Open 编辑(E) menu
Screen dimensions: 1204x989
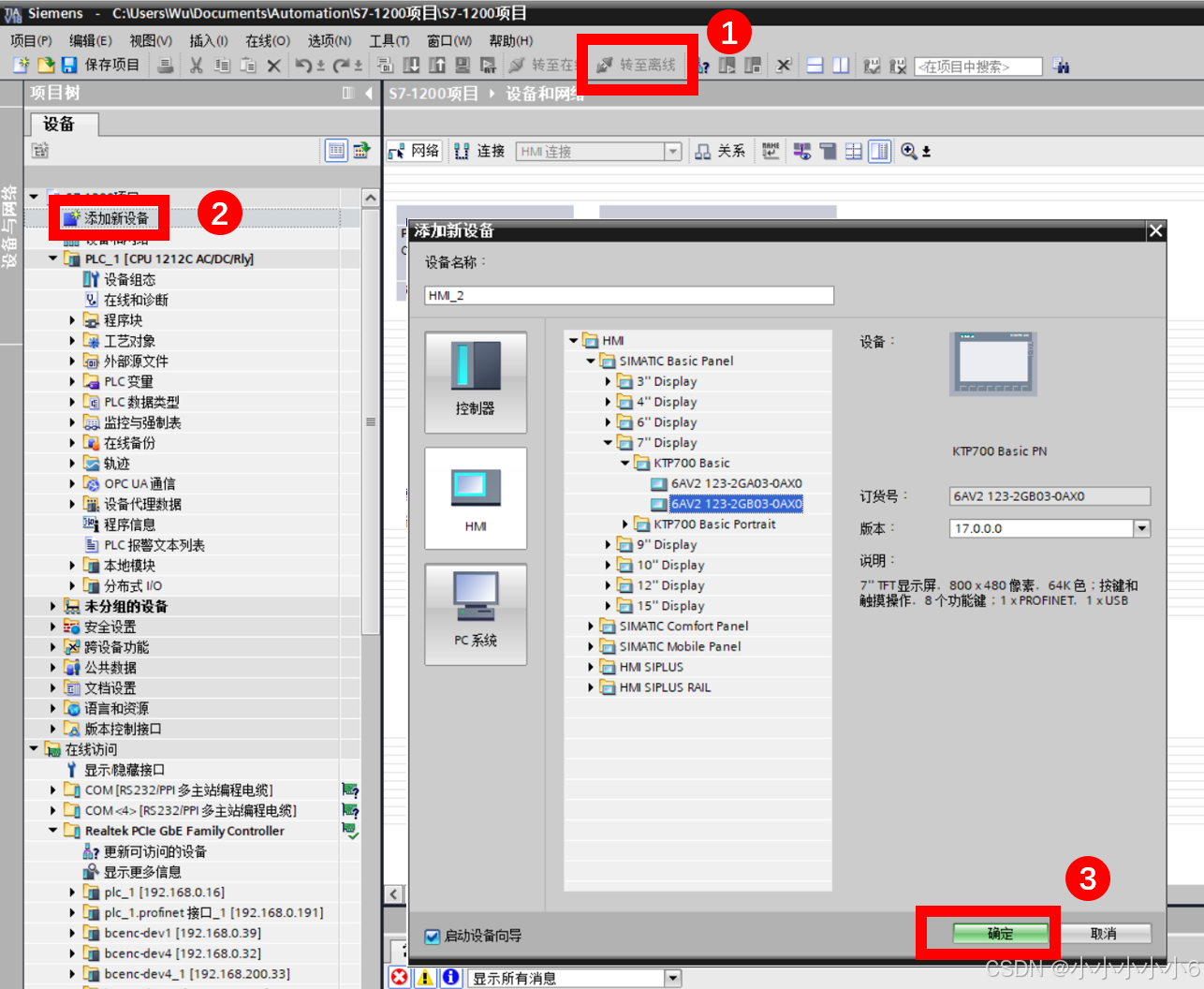tap(90, 40)
